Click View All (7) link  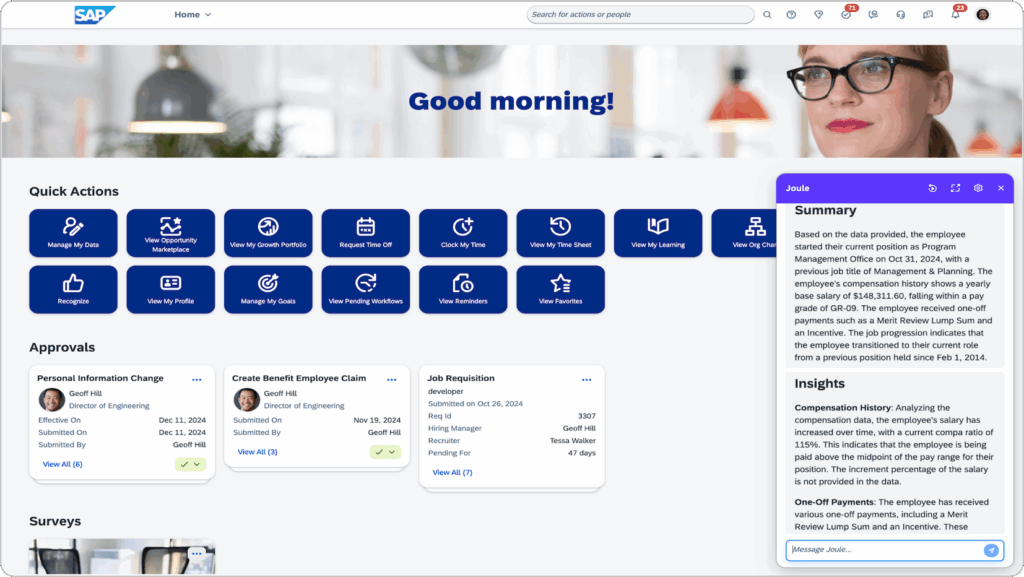pyautogui.click(x=452, y=473)
